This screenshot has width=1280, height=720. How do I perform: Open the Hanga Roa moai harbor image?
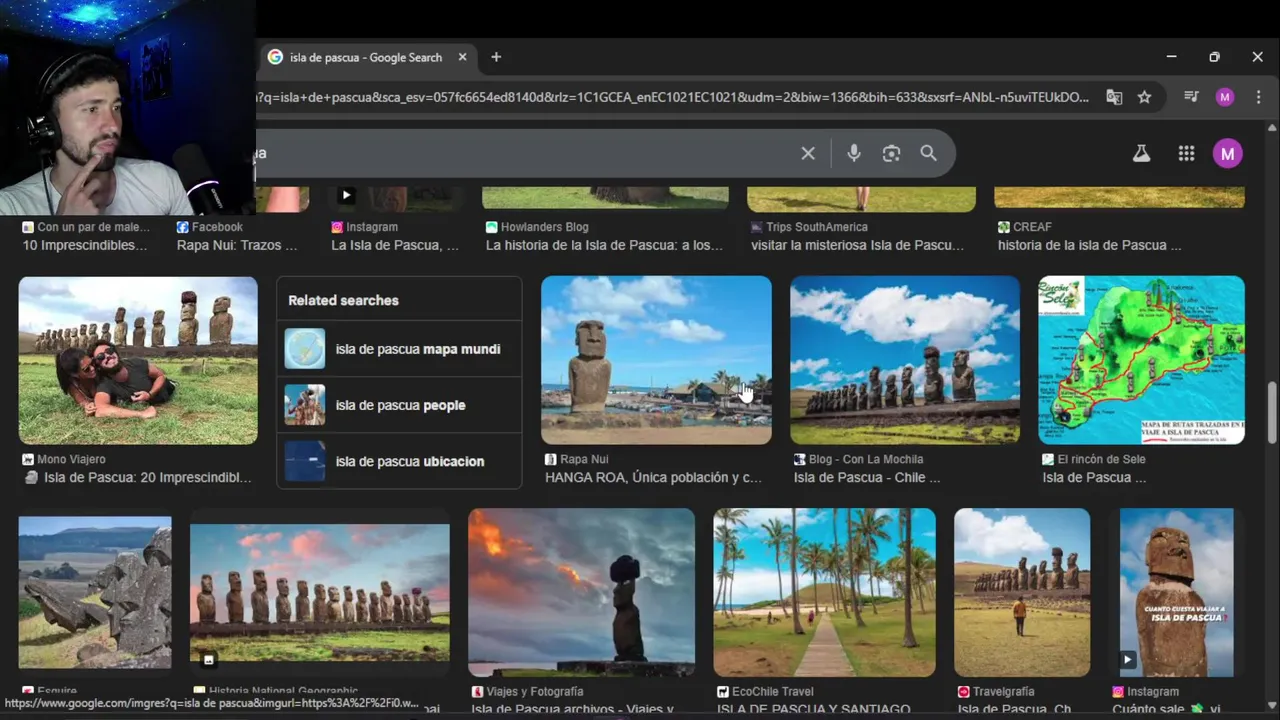tap(656, 360)
